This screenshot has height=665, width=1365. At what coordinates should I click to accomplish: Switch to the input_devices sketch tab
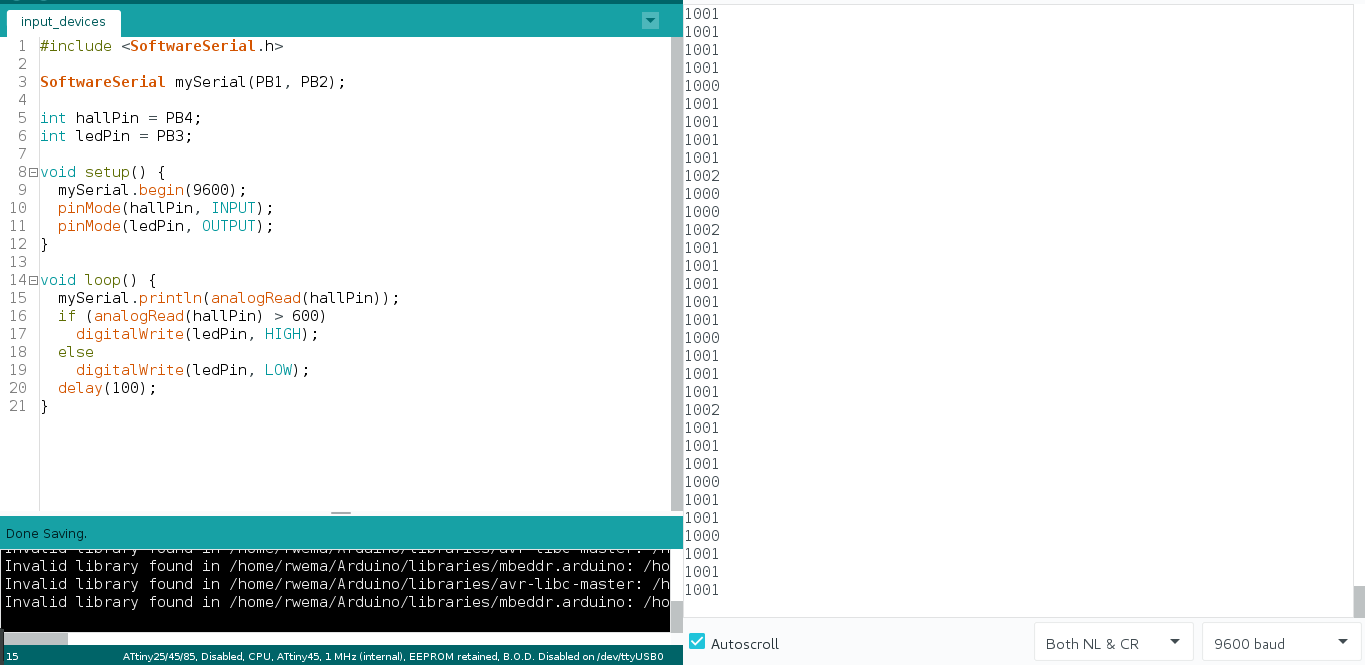point(63,21)
